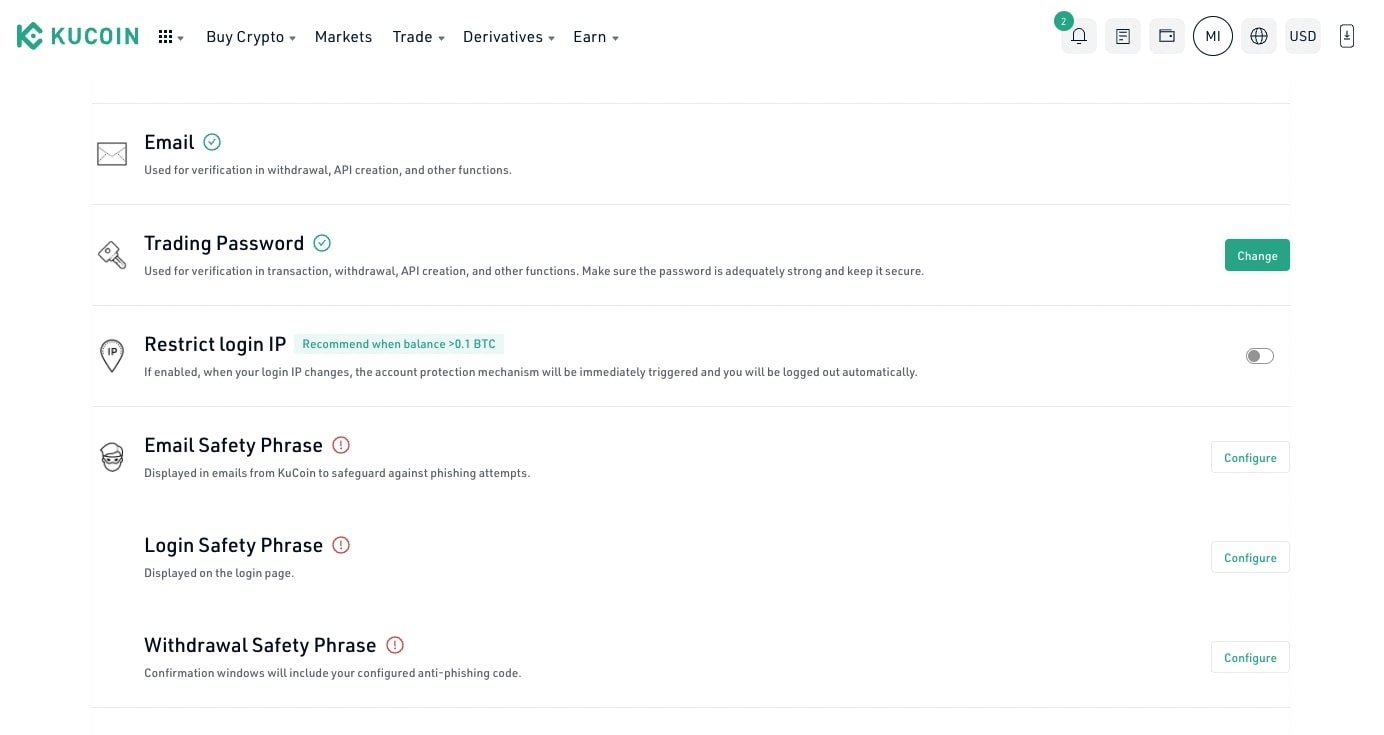Open the orders document icon

point(1122,37)
